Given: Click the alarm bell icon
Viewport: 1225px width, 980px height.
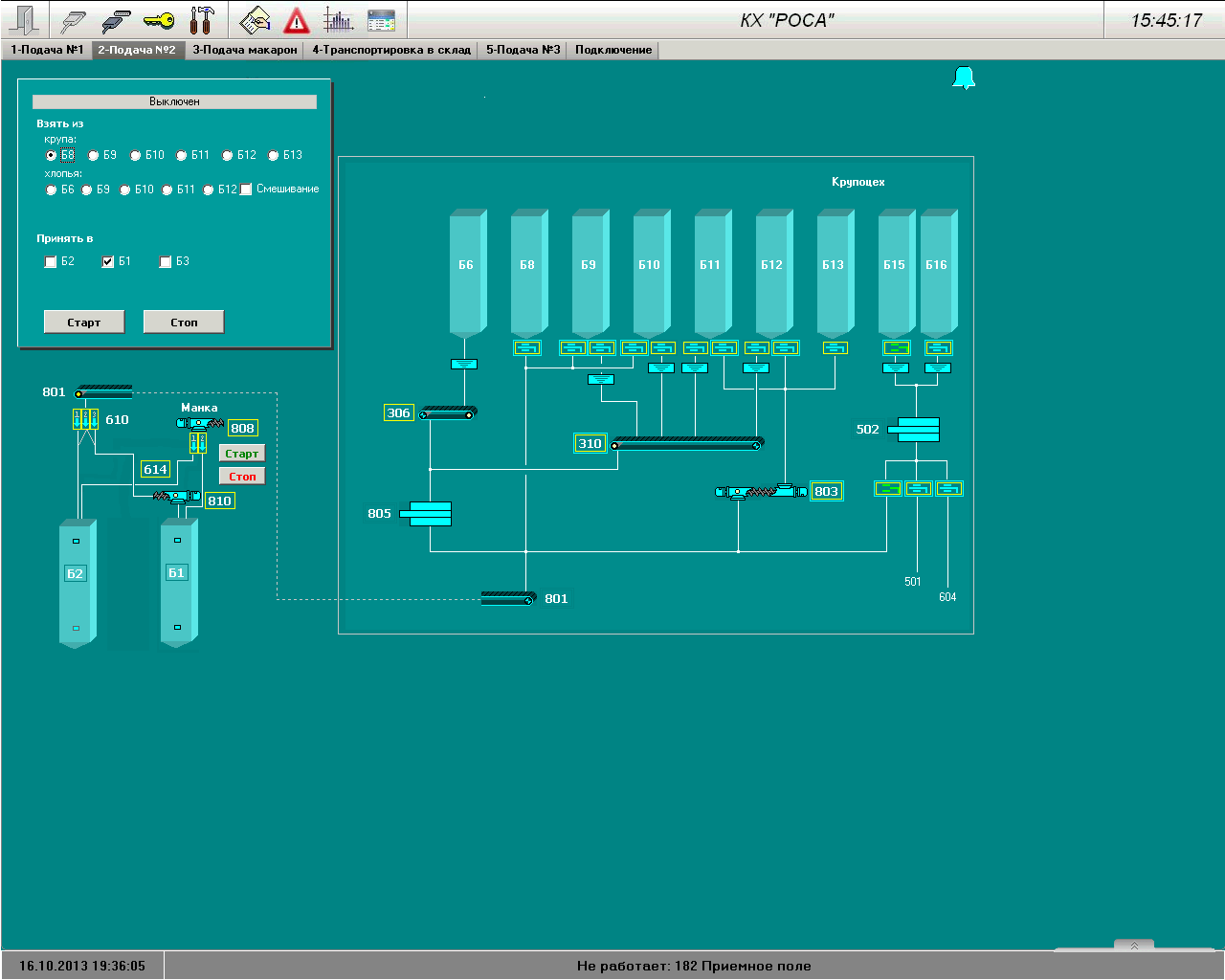Looking at the screenshot, I should click(x=964, y=78).
